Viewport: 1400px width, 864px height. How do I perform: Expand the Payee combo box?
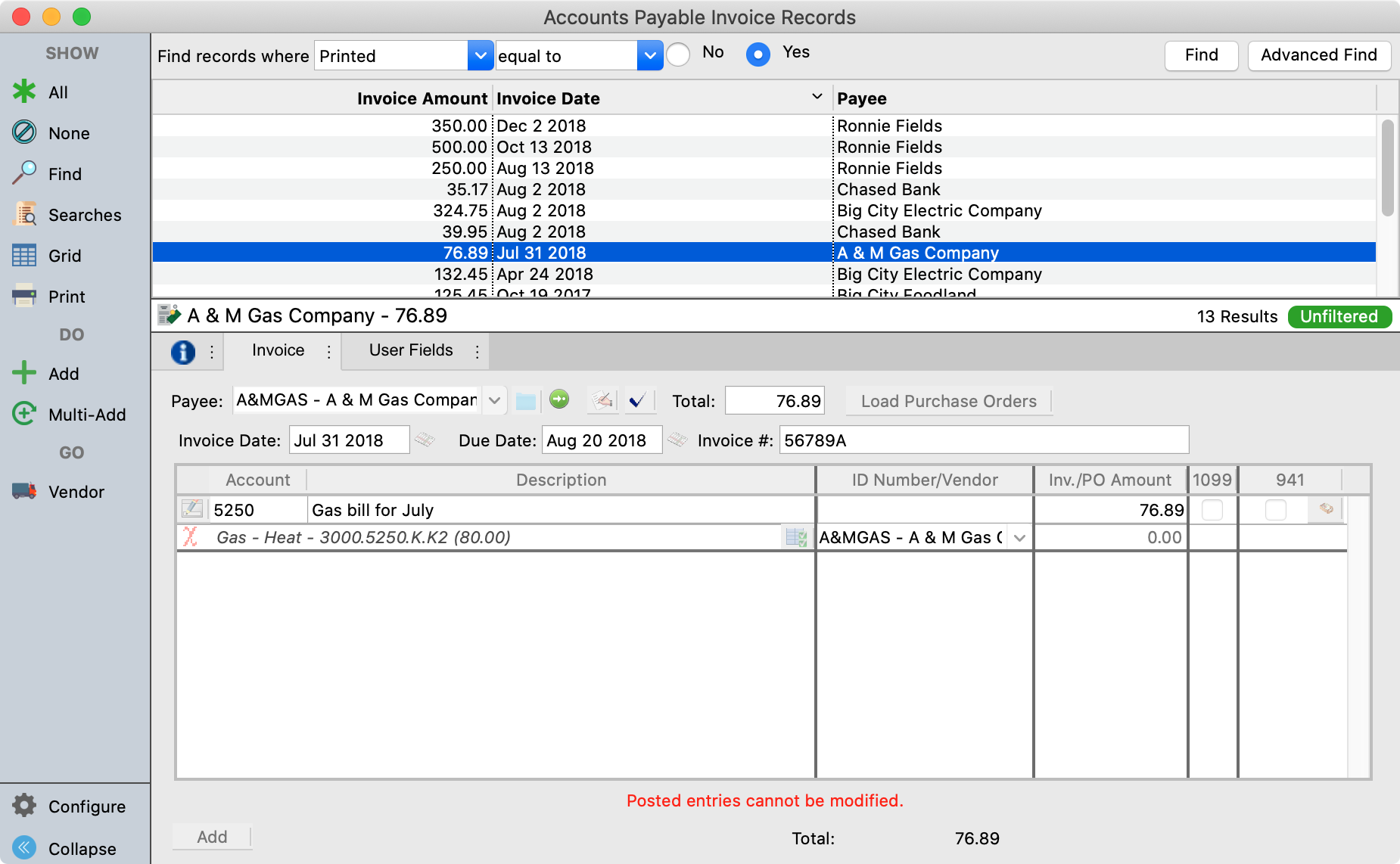[494, 400]
